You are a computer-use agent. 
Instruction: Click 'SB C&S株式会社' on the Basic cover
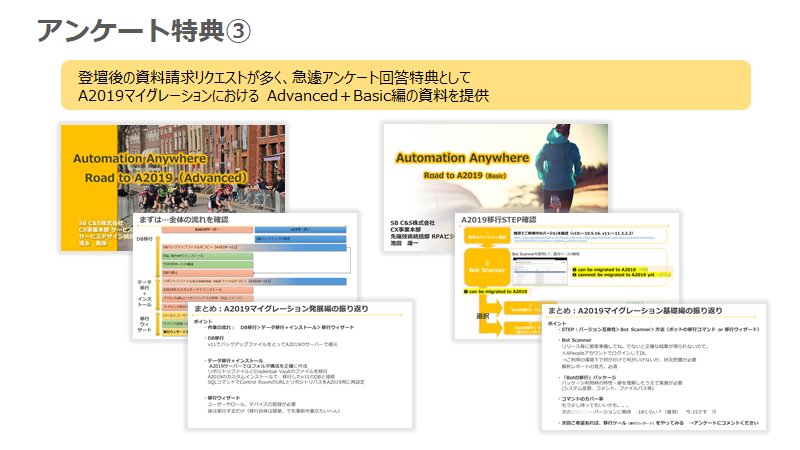[413, 223]
